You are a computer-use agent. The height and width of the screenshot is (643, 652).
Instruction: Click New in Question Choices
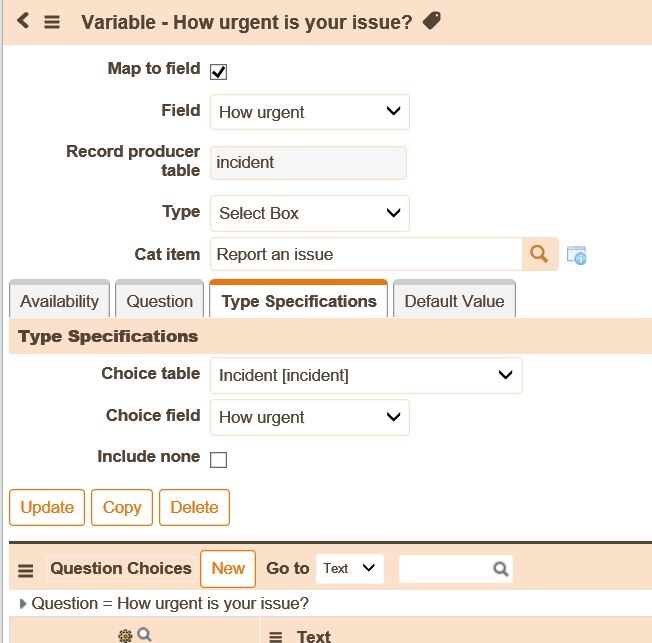228,568
